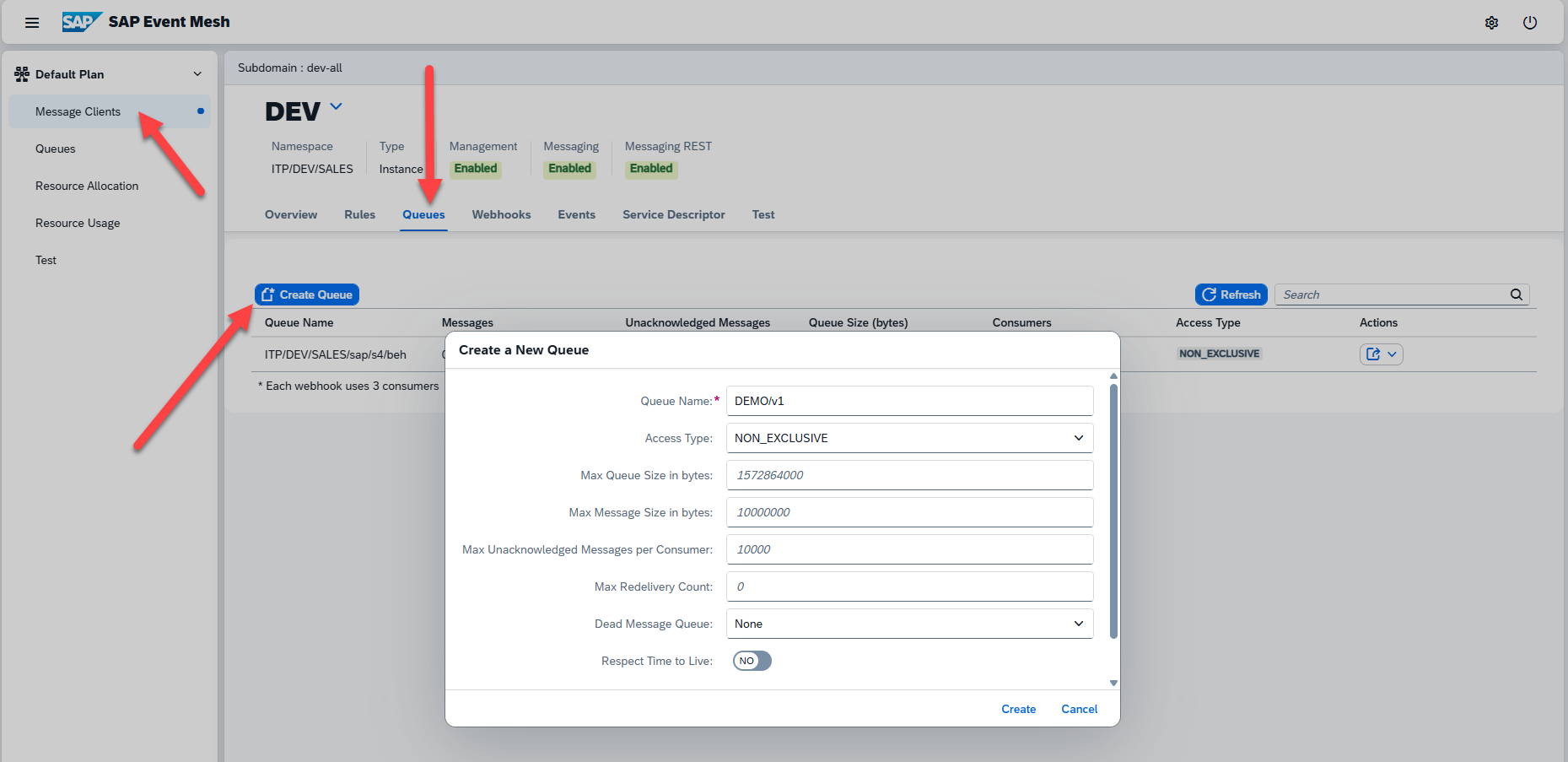Click the power logout icon

[1529, 23]
